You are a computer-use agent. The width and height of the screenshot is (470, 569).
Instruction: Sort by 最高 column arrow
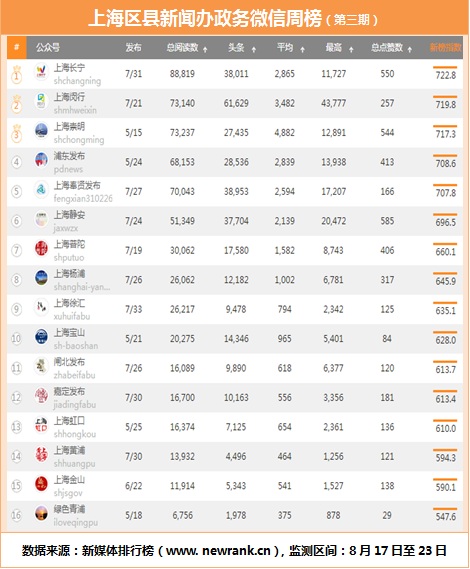coord(351,49)
